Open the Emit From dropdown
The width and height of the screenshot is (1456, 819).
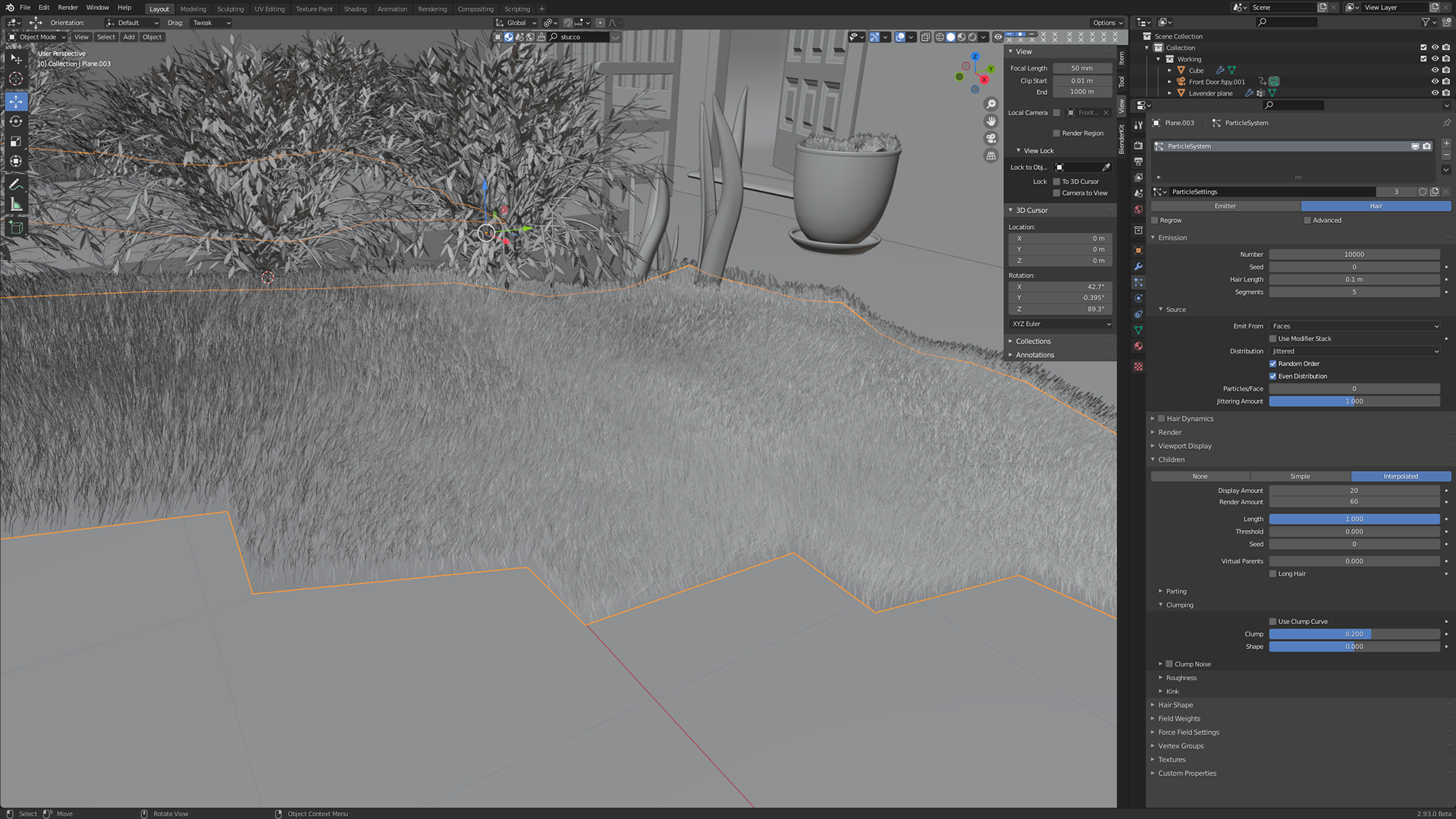coord(1354,326)
